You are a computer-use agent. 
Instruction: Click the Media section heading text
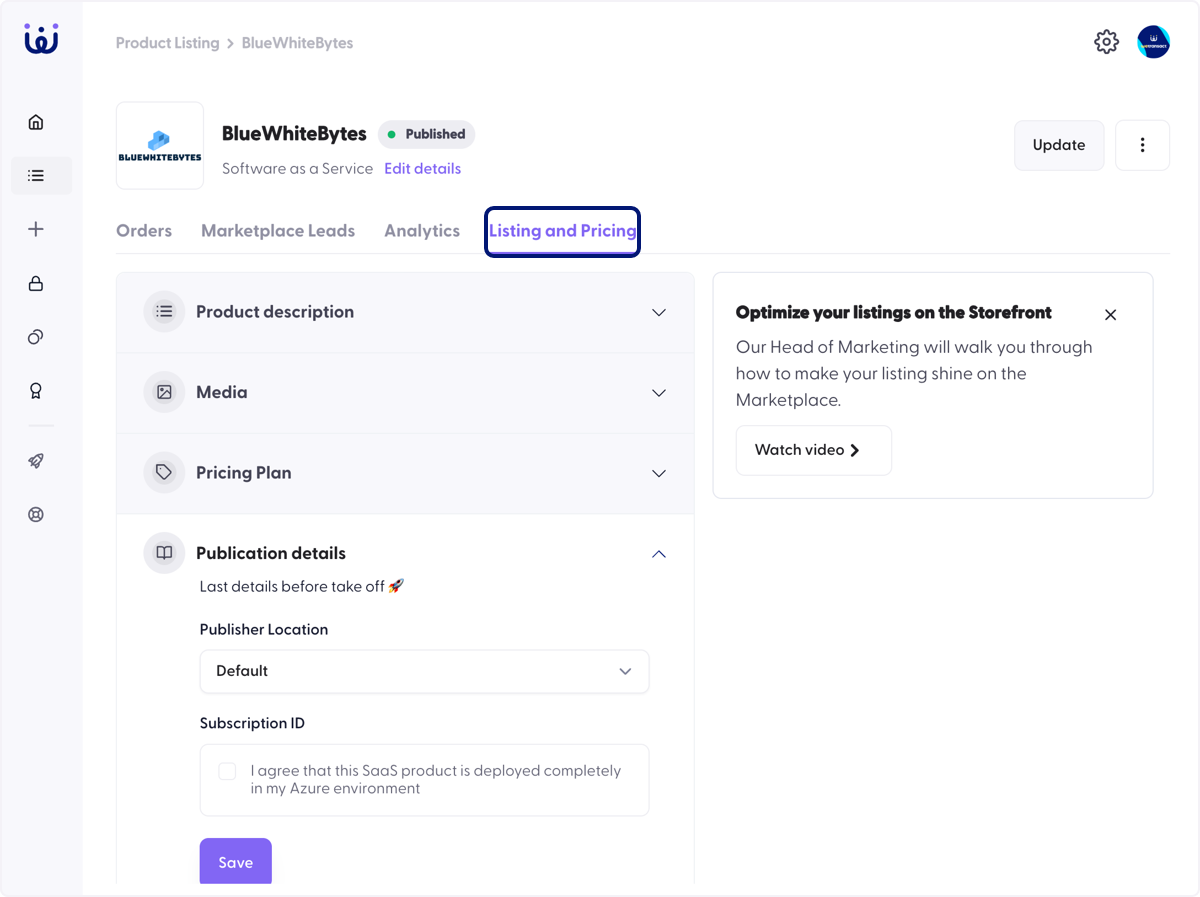(222, 393)
